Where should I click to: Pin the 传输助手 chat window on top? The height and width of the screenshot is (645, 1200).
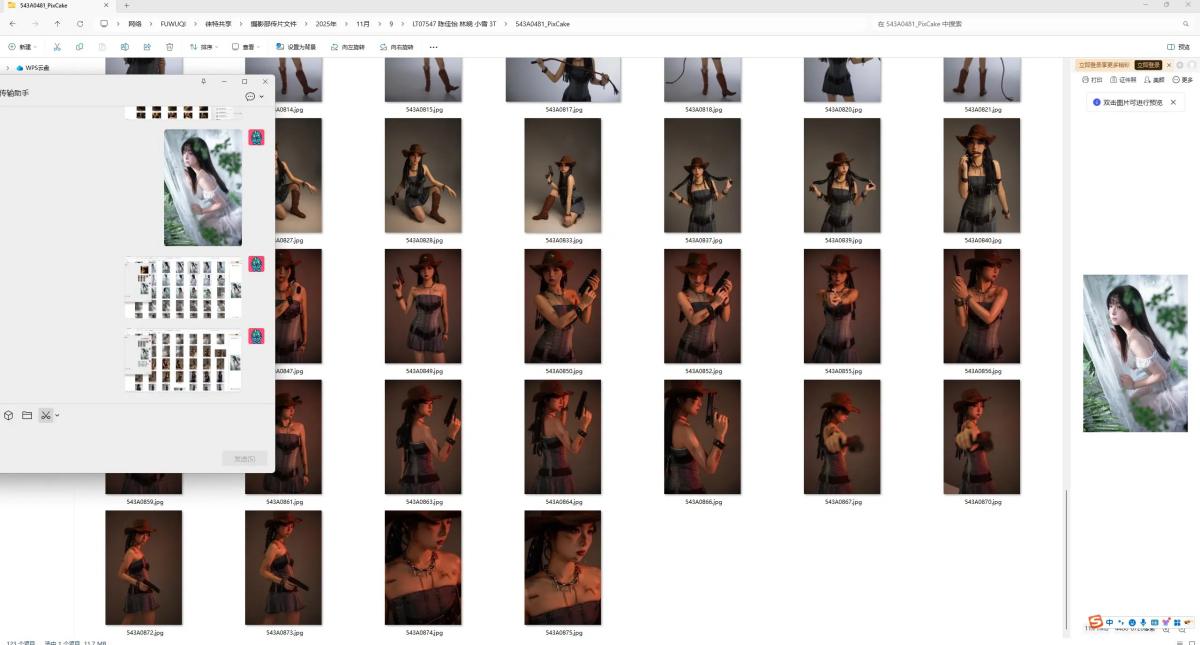[204, 81]
